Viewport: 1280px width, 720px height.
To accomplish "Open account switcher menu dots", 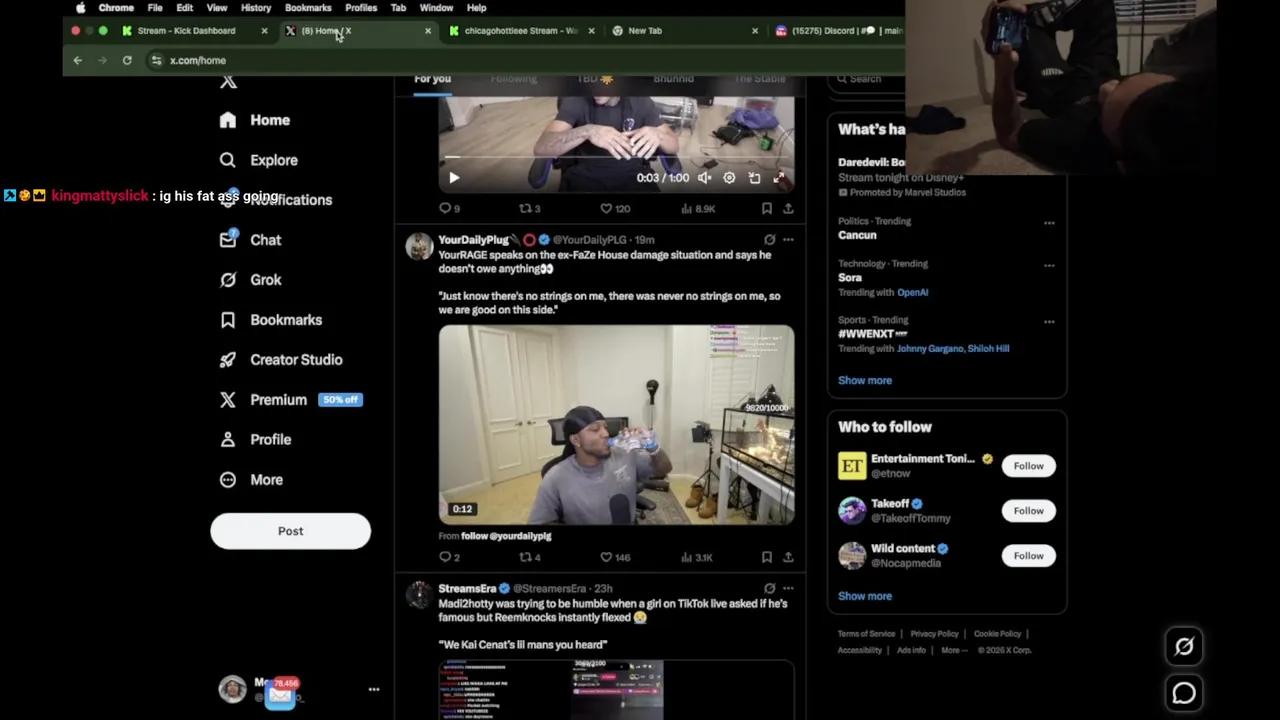I will (374, 690).
